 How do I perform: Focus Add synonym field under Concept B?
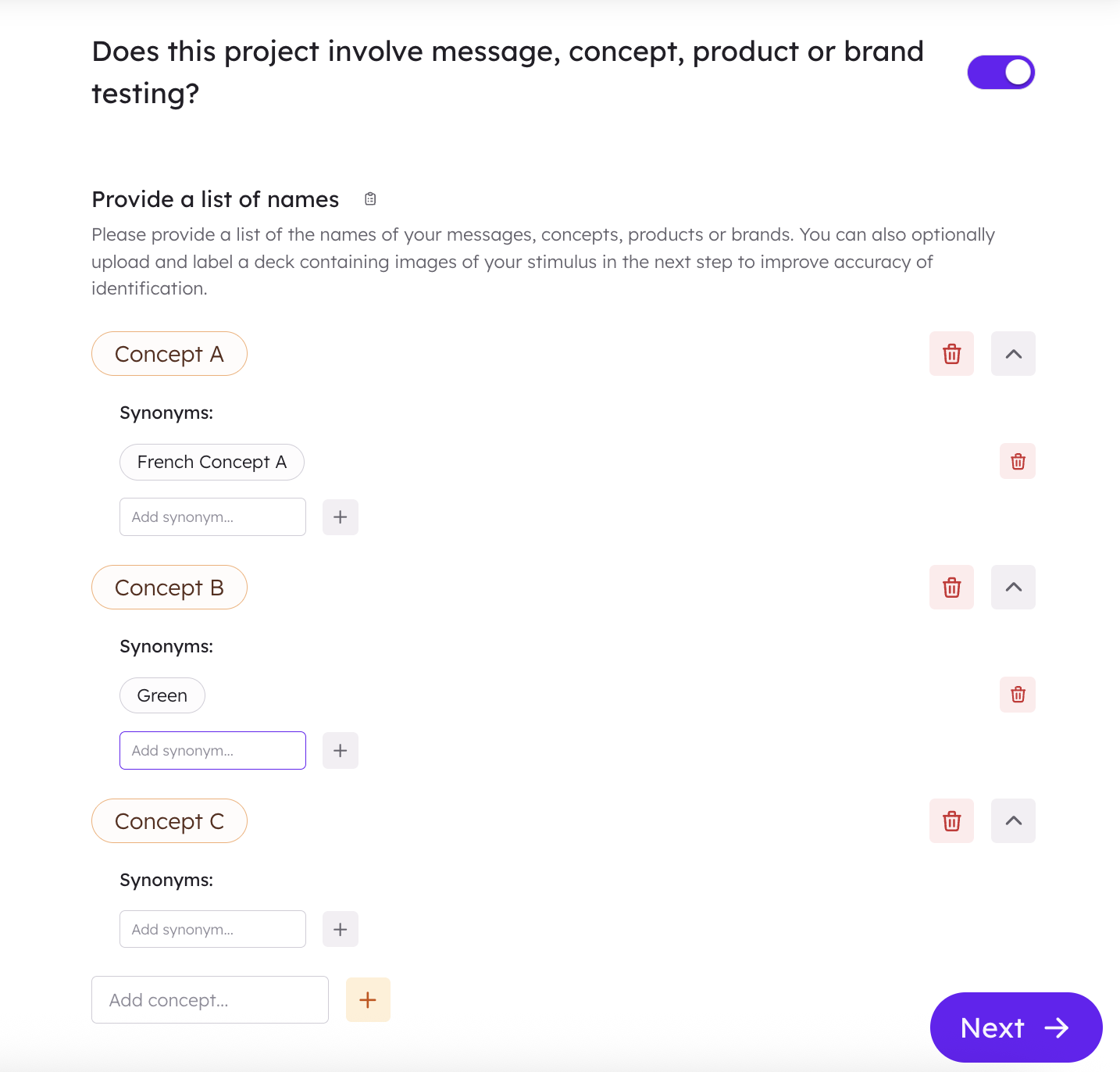click(212, 750)
